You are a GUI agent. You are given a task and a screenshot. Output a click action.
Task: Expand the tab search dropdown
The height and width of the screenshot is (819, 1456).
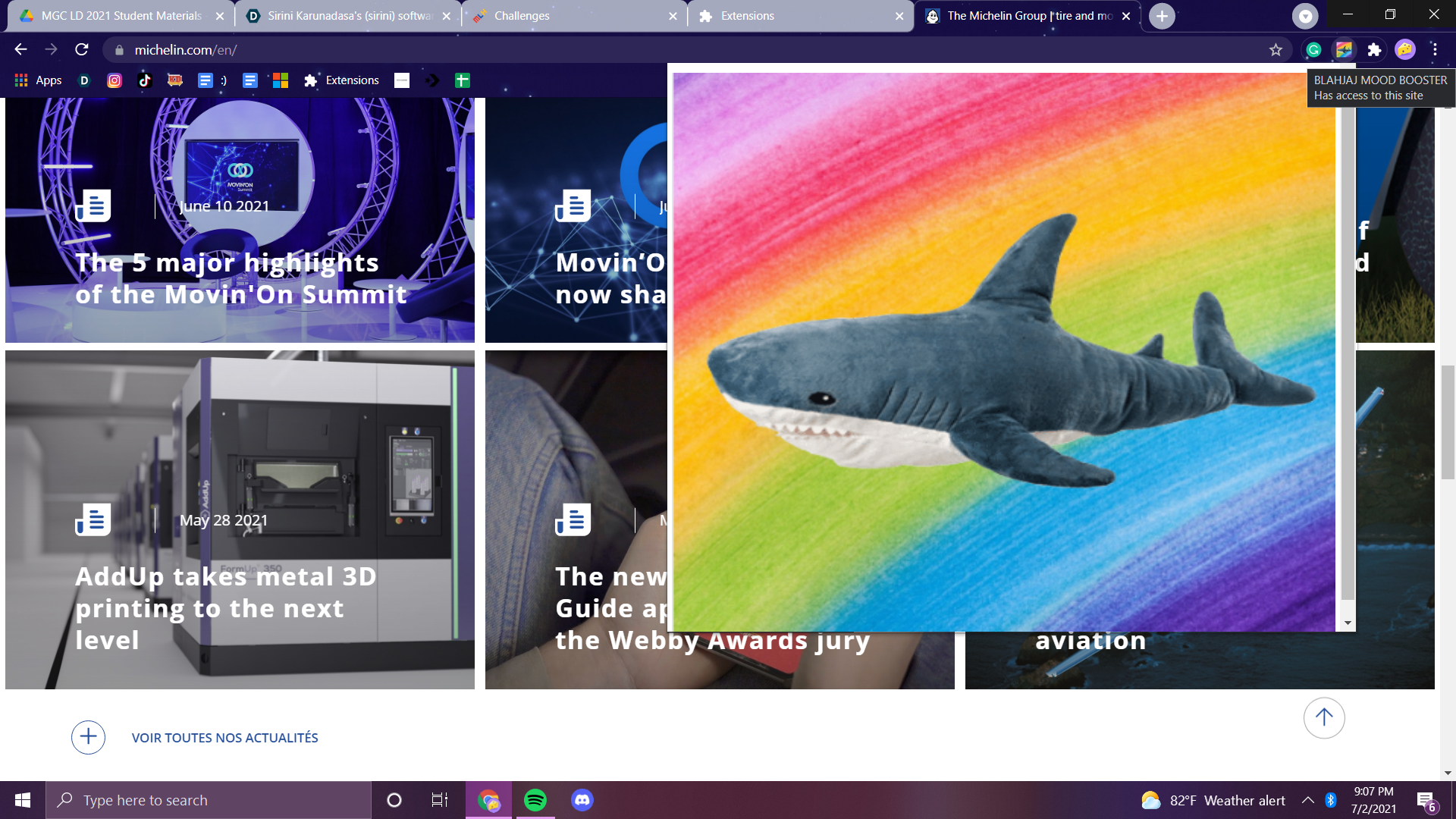(x=1305, y=16)
